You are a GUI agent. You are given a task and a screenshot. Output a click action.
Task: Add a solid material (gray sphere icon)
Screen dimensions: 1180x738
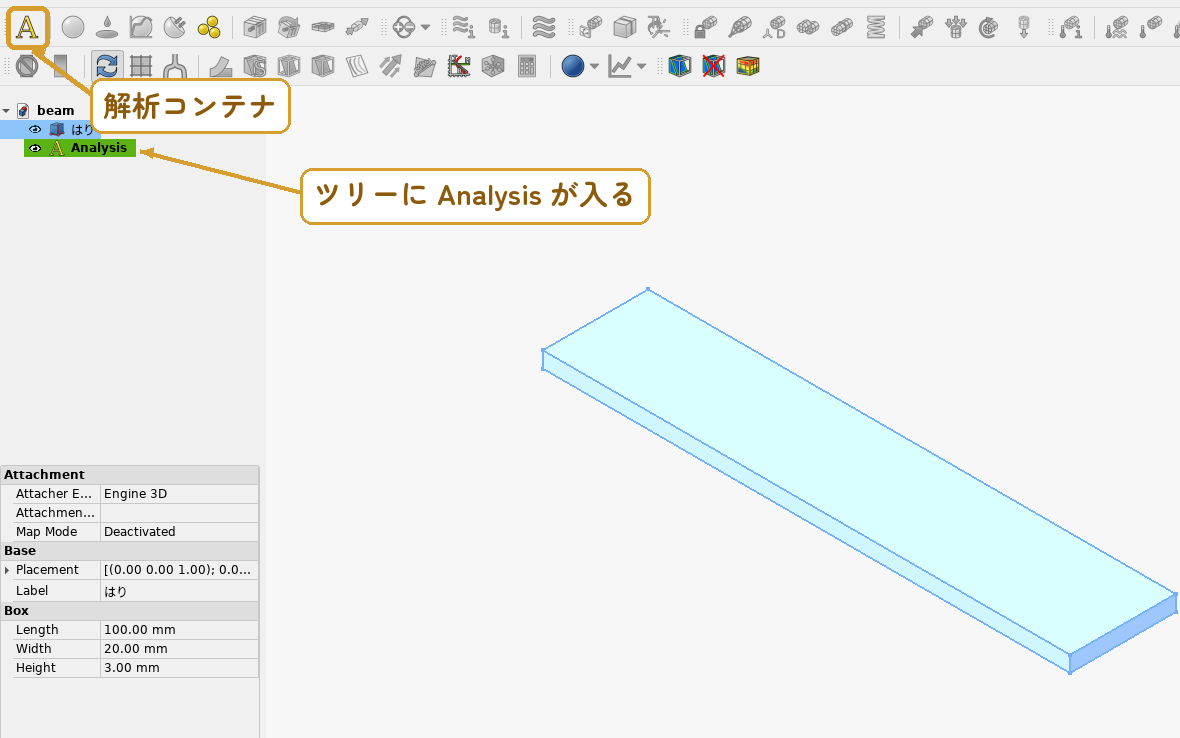[73, 28]
